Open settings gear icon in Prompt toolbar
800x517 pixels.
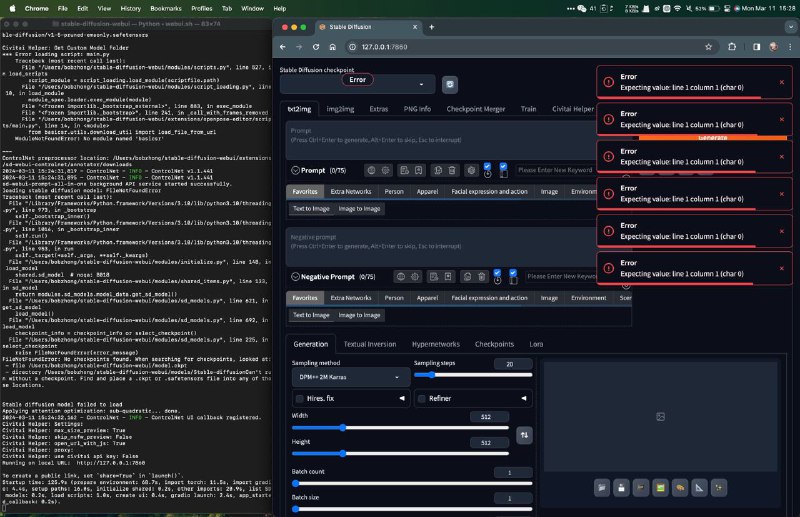(x=386, y=170)
